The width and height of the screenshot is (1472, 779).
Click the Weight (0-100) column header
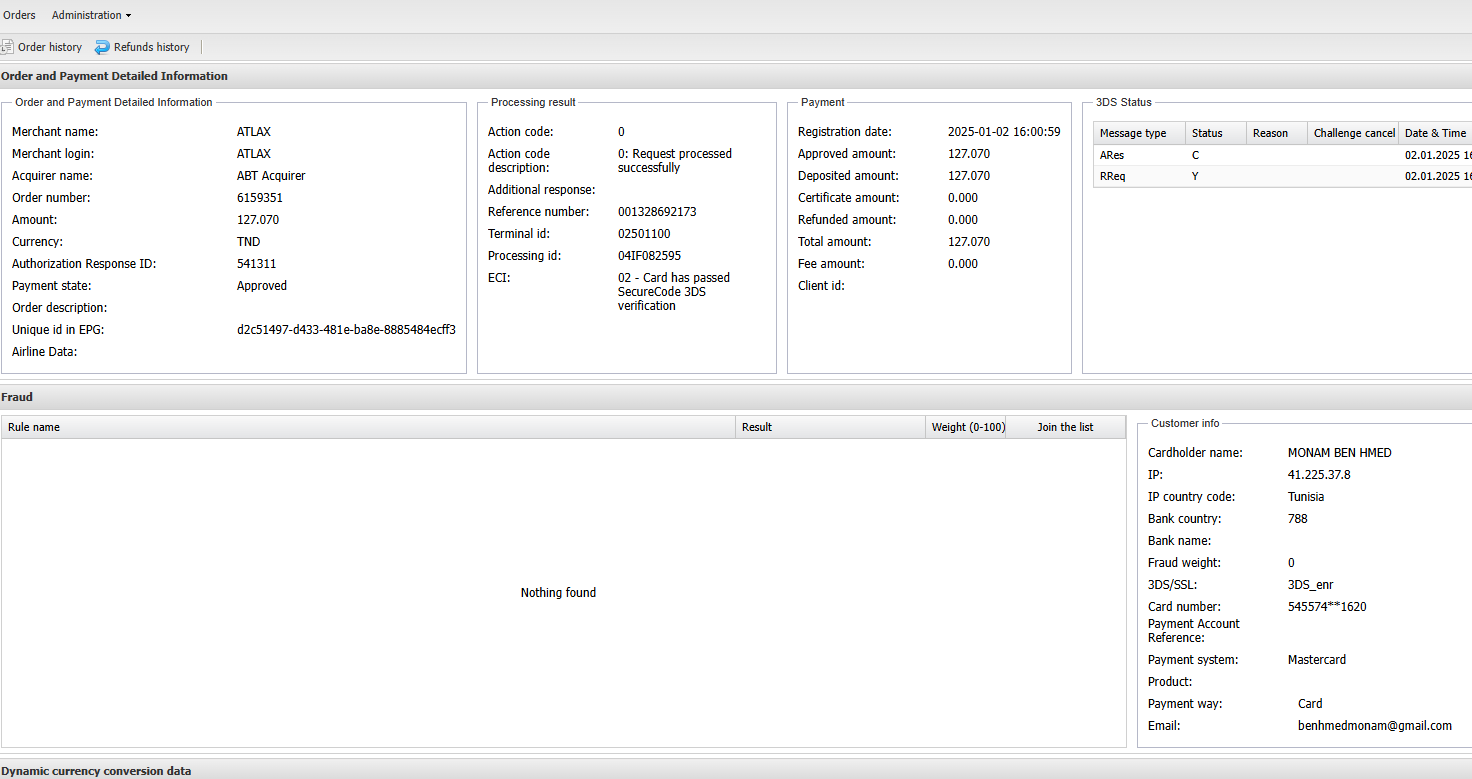[x=967, y=427]
